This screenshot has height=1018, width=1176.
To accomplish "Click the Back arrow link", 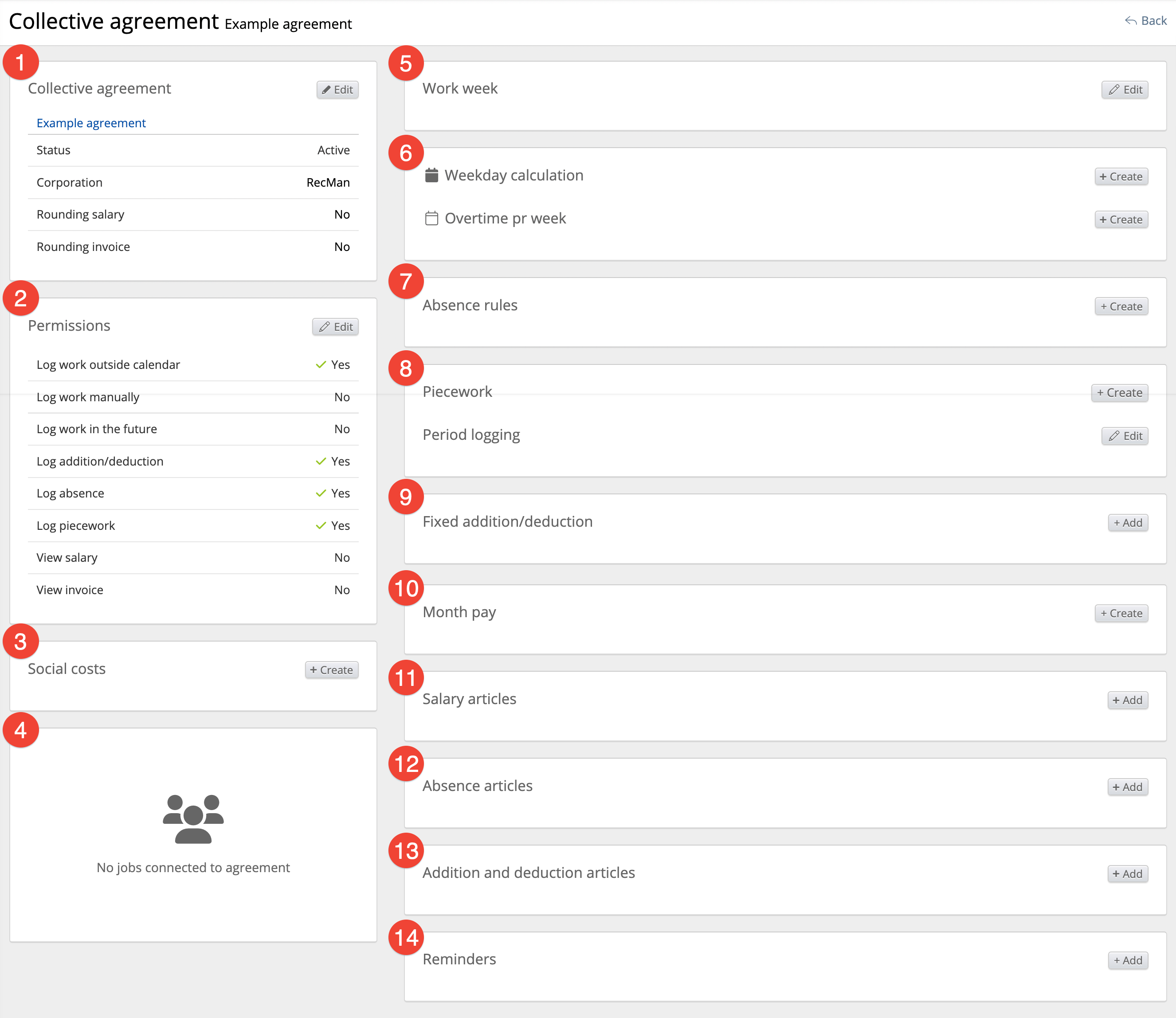I will coord(1145,21).
